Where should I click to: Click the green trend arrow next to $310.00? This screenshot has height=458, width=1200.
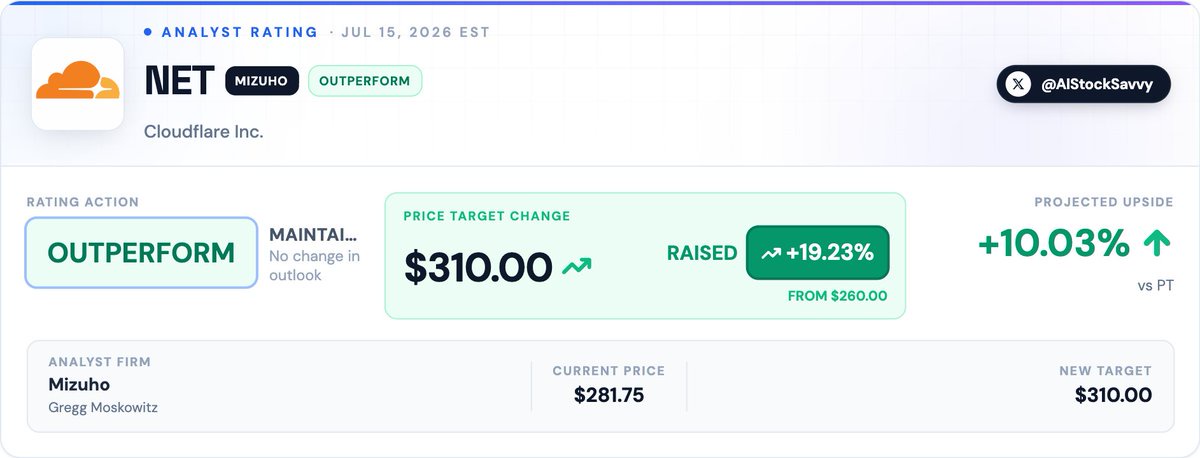(577, 267)
